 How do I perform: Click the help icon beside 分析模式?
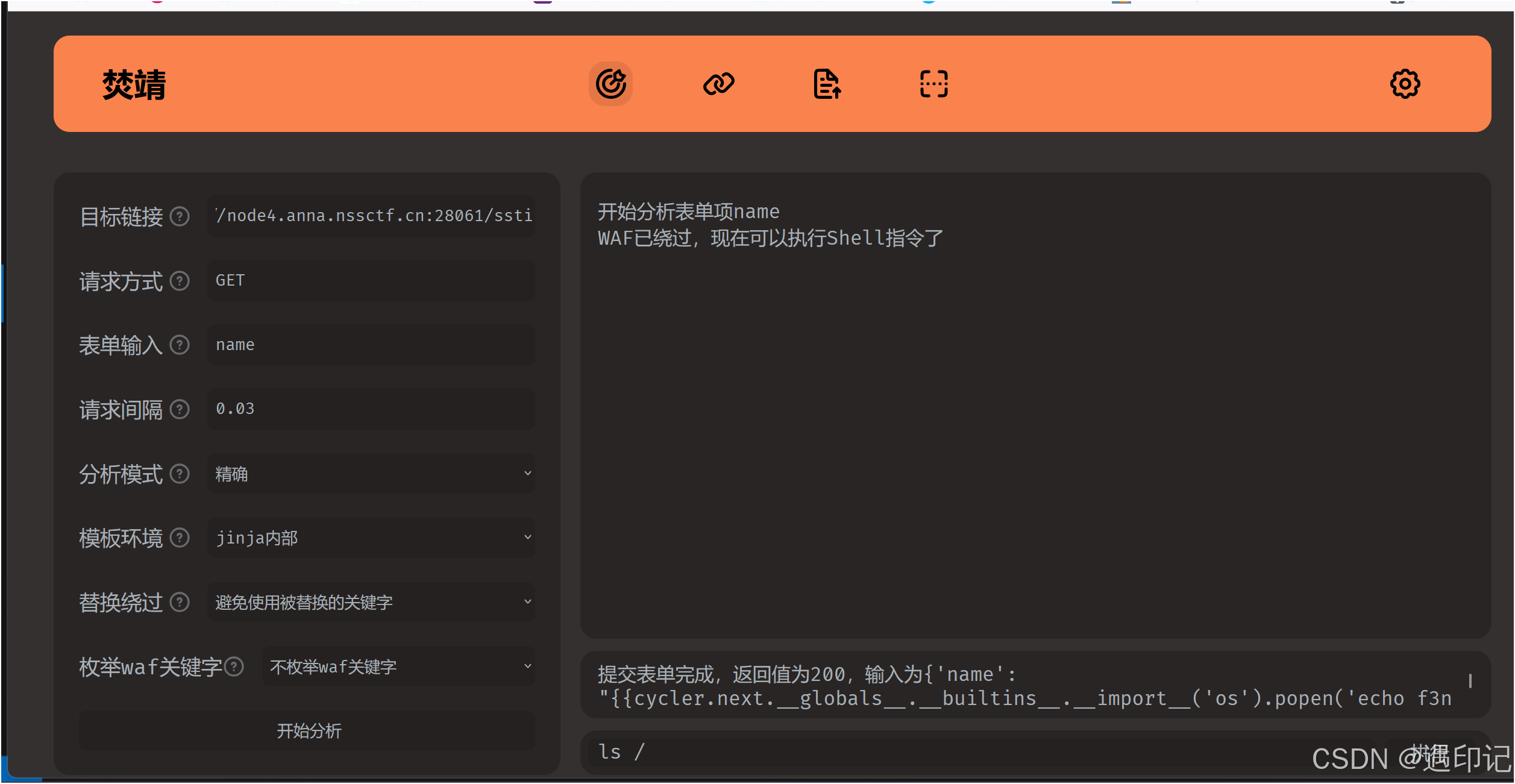point(179,474)
